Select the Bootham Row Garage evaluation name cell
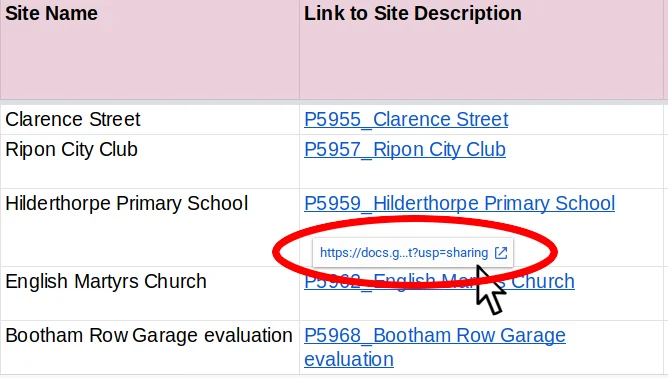The width and height of the screenshot is (668, 378). [x=150, y=347]
